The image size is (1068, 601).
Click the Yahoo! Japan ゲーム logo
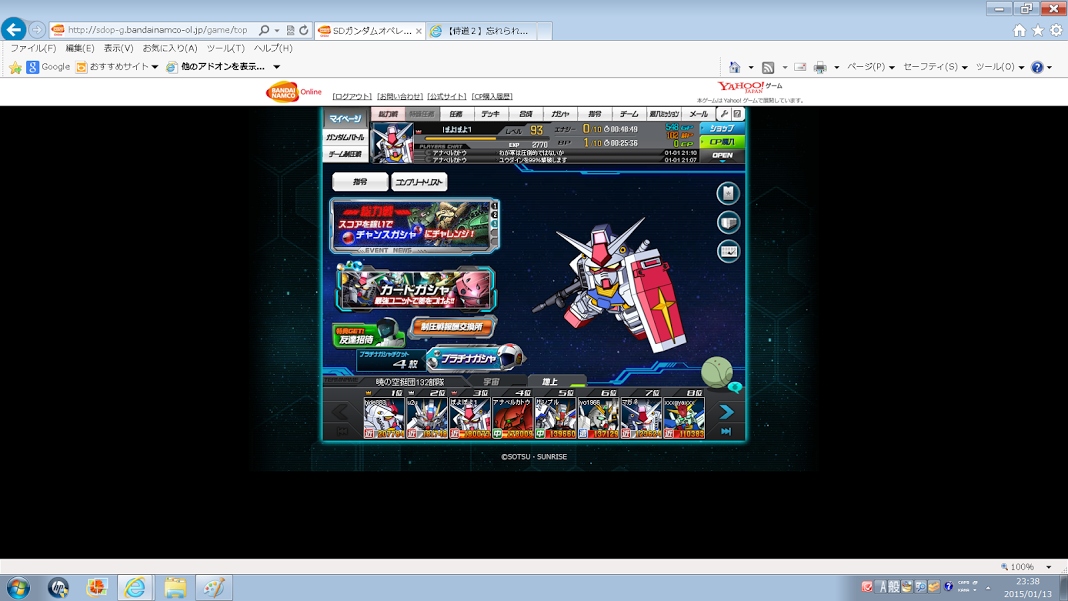click(749, 87)
